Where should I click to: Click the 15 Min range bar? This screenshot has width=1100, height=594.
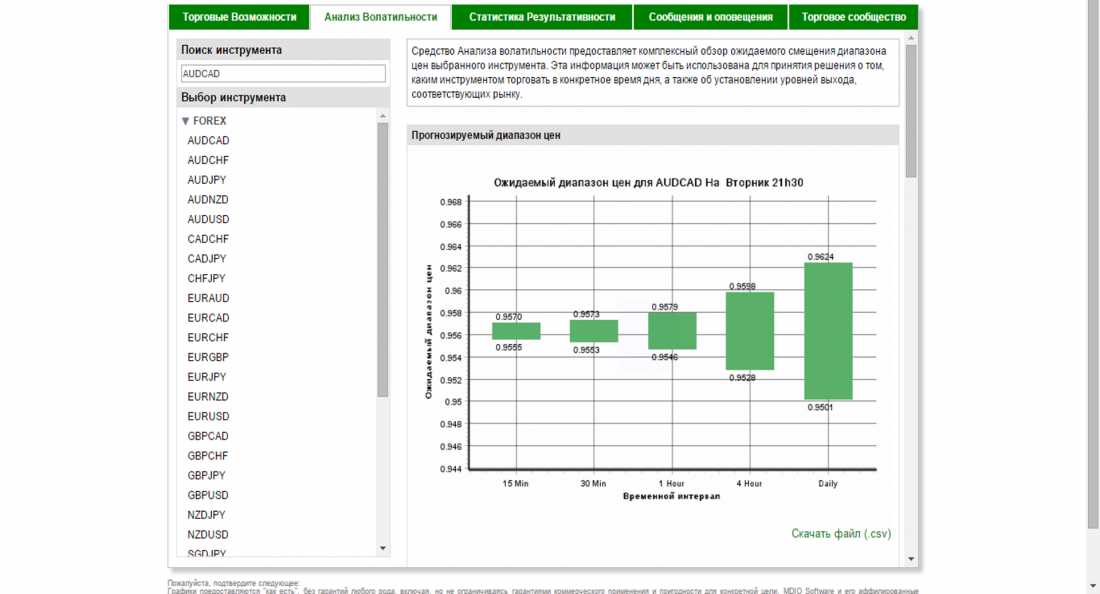pos(516,331)
